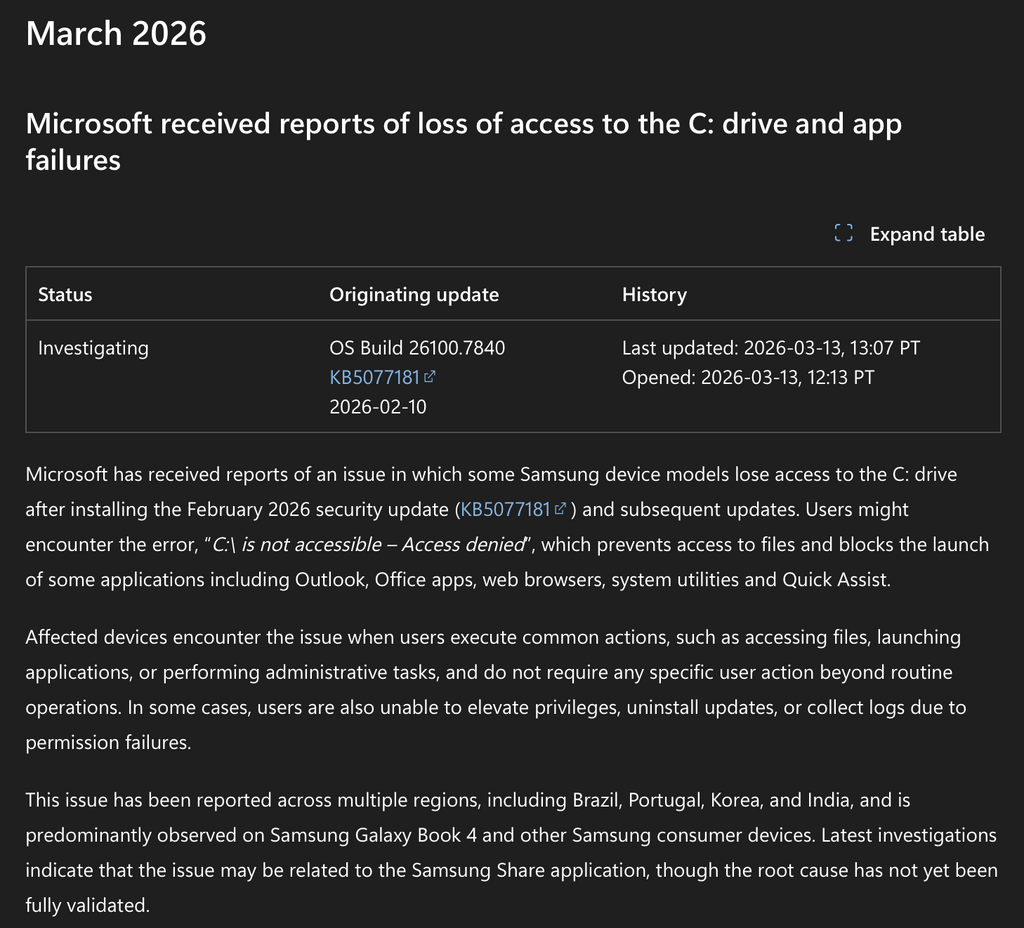Open the KB5077181 link in the table
Screen dimensions: 1024x928
[x=376, y=377]
